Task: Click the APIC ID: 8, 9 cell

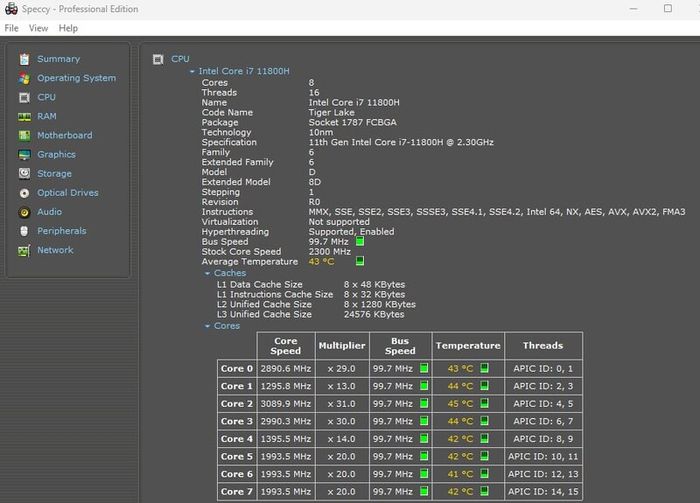Action: click(x=543, y=439)
